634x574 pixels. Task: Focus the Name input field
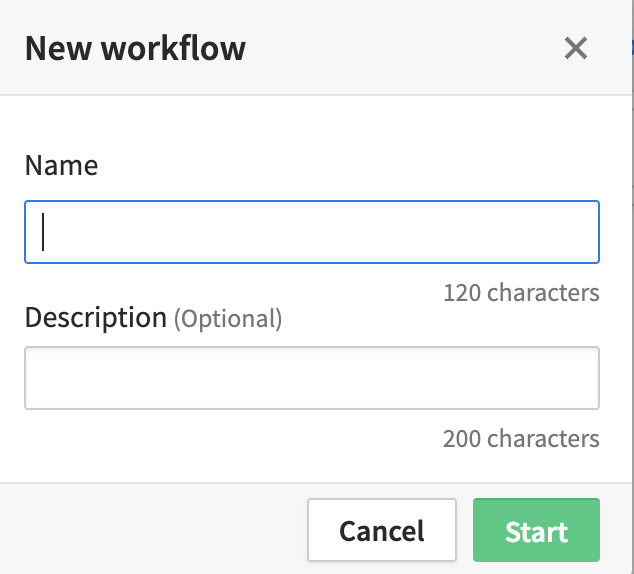tap(312, 232)
